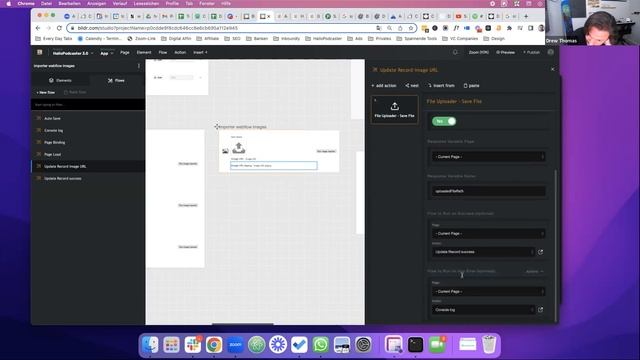Open Zoom from the Dock
The height and width of the screenshot is (360, 640).
tap(235, 345)
